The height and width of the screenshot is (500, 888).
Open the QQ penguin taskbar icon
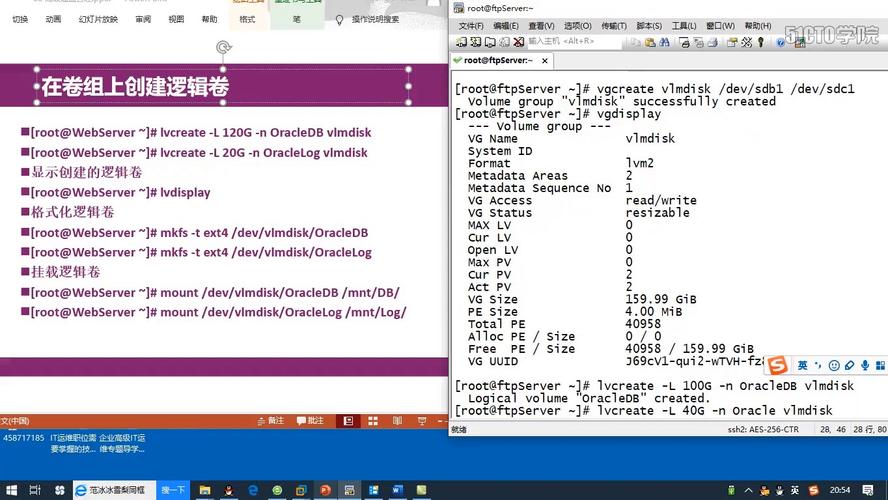point(229,490)
